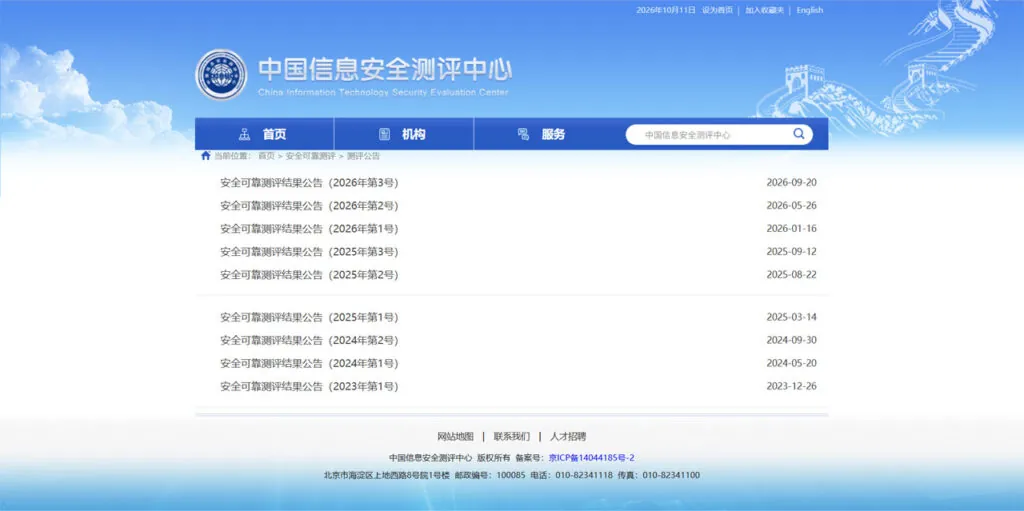Open 安全可靠测评结果公告（2024年第2号）
1024x511 pixels.
click(x=309, y=340)
